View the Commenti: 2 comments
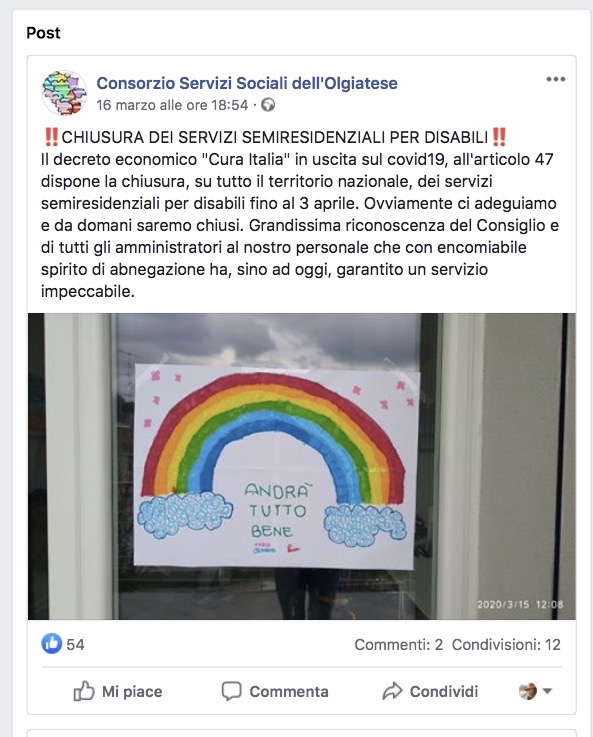This screenshot has width=593, height=737. coord(398,644)
